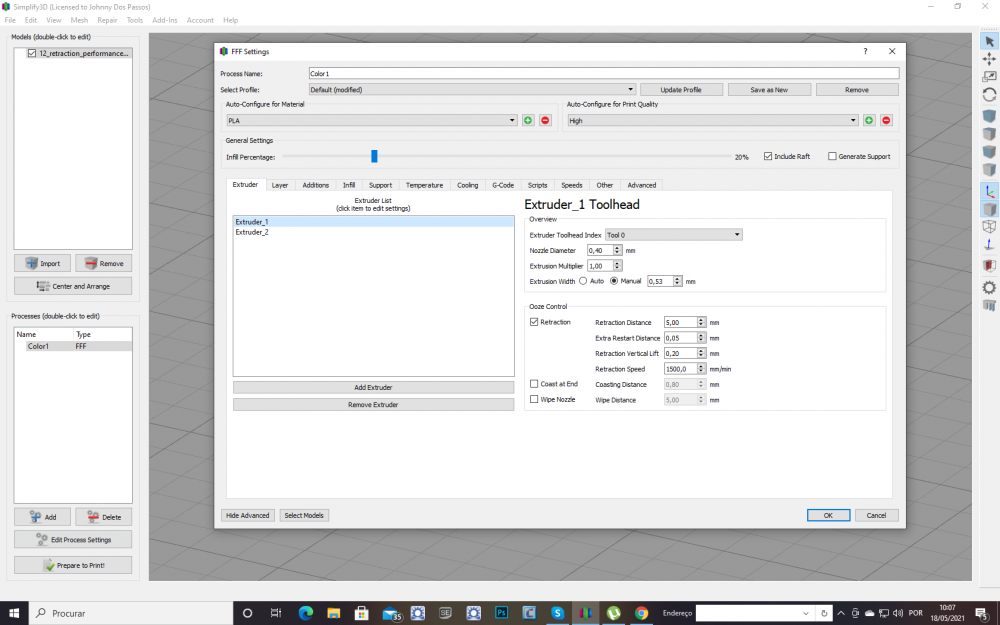Click the Retraction Distance stepper arrows
This screenshot has width=1000, height=625.
tap(702, 323)
